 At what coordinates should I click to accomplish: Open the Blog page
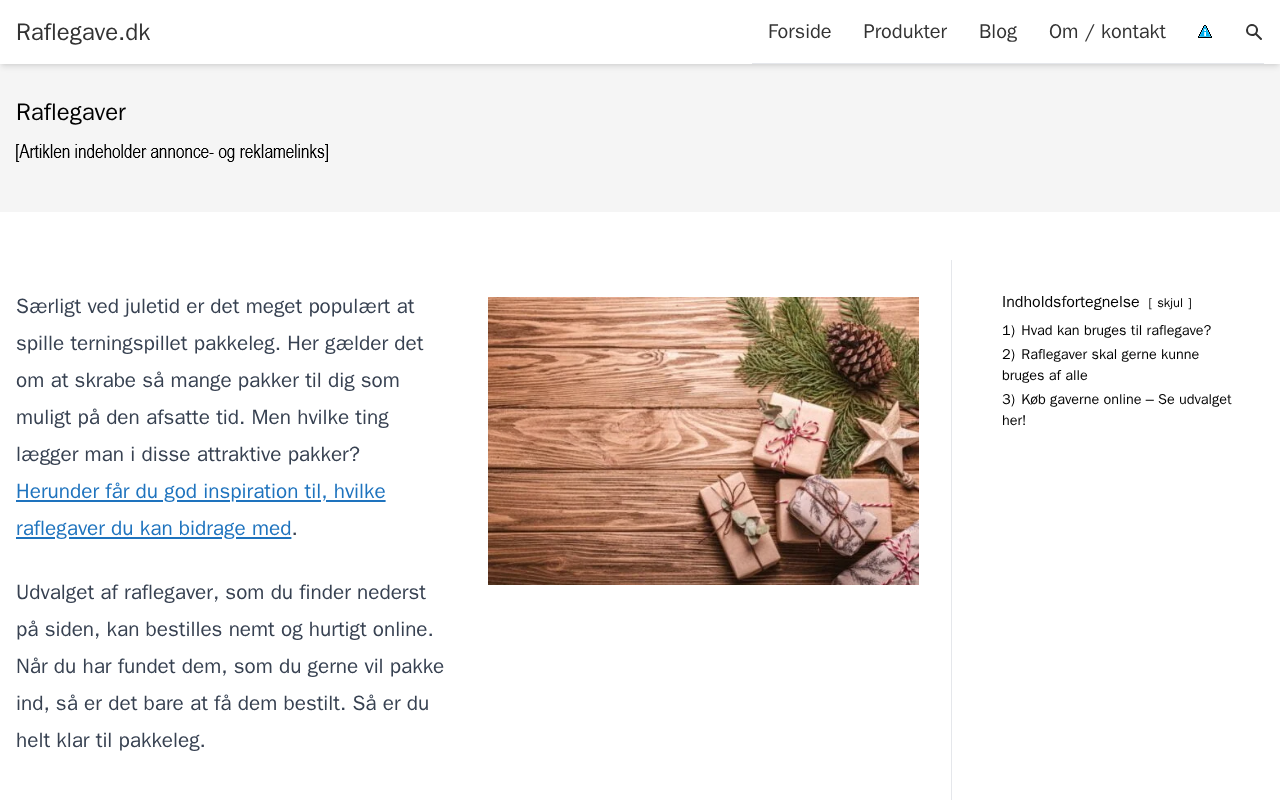pos(998,32)
